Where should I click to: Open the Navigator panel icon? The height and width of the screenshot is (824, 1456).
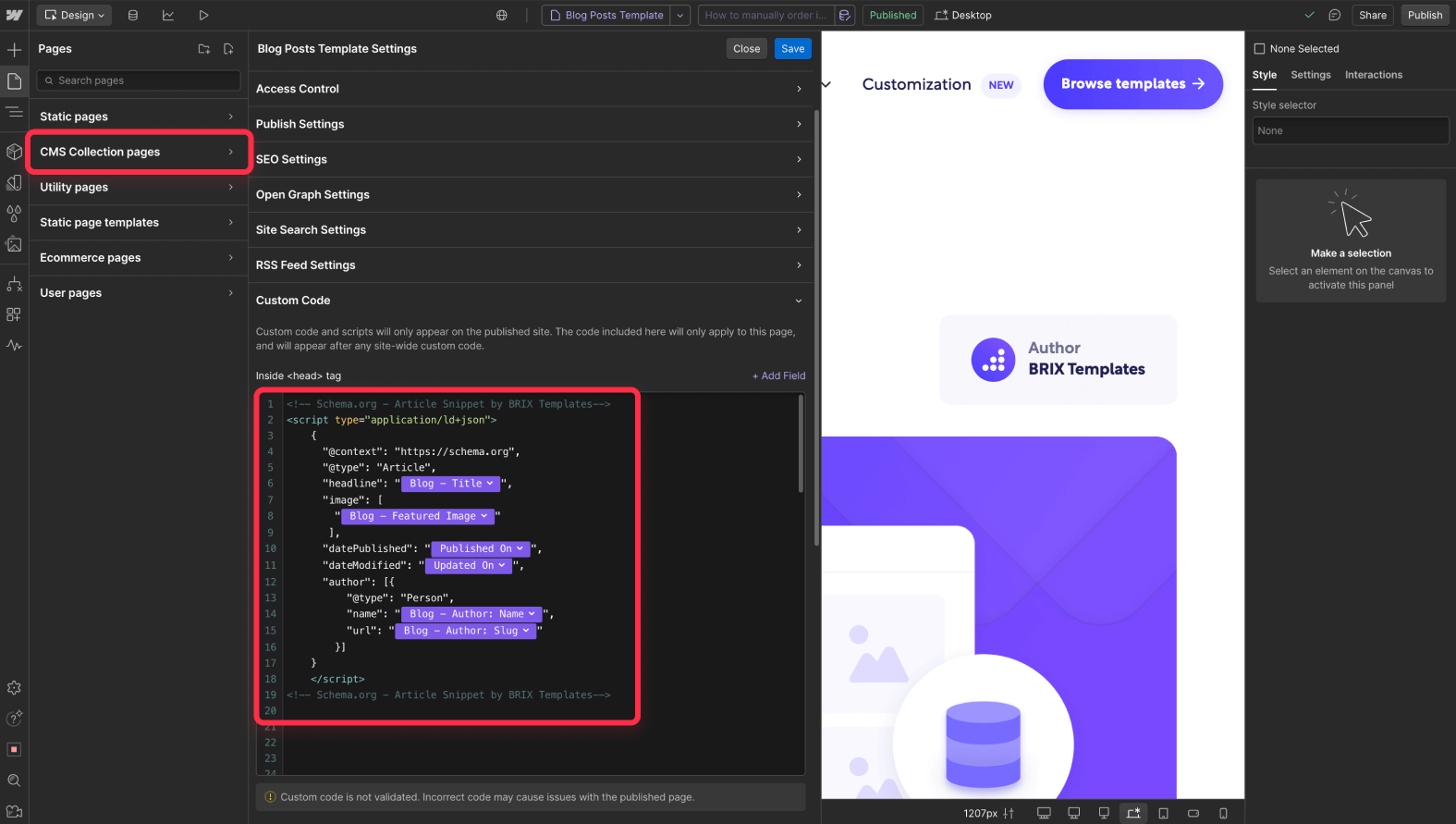pyautogui.click(x=14, y=112)
